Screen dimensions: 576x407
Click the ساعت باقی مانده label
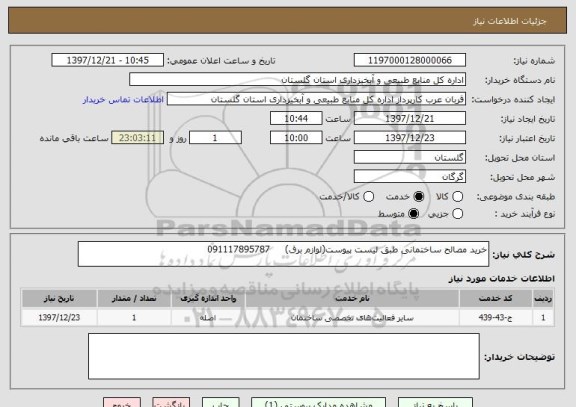pyautogui.click(x=74, y=138)
